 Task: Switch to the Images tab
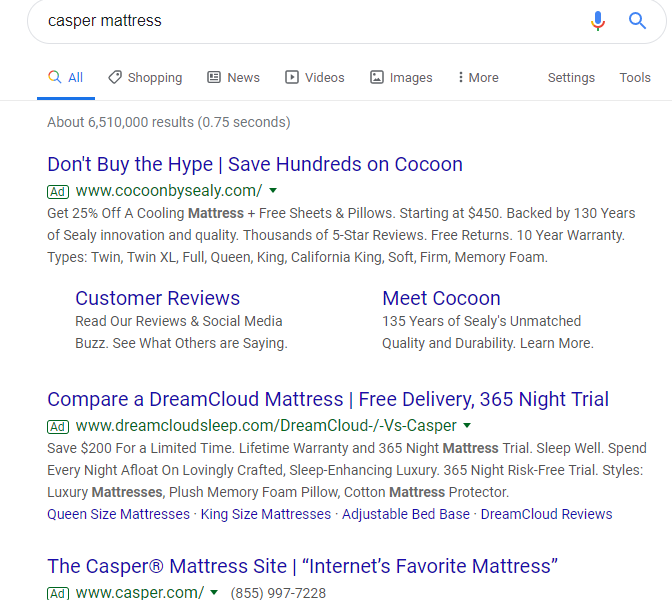click(401, 78)
